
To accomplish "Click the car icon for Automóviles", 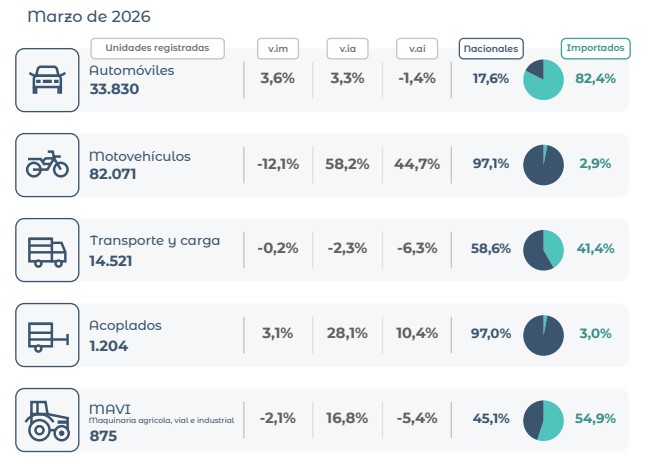I will pyautogui.click(x=47, y=79).
